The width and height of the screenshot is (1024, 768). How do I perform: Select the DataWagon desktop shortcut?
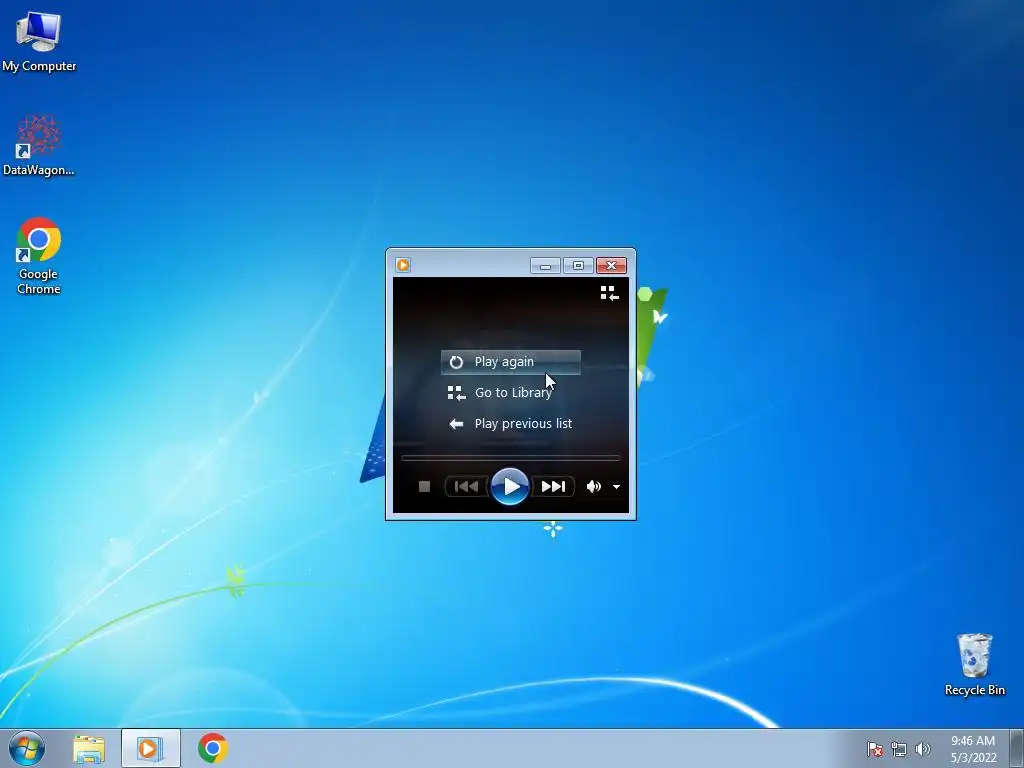coord(39,145)
